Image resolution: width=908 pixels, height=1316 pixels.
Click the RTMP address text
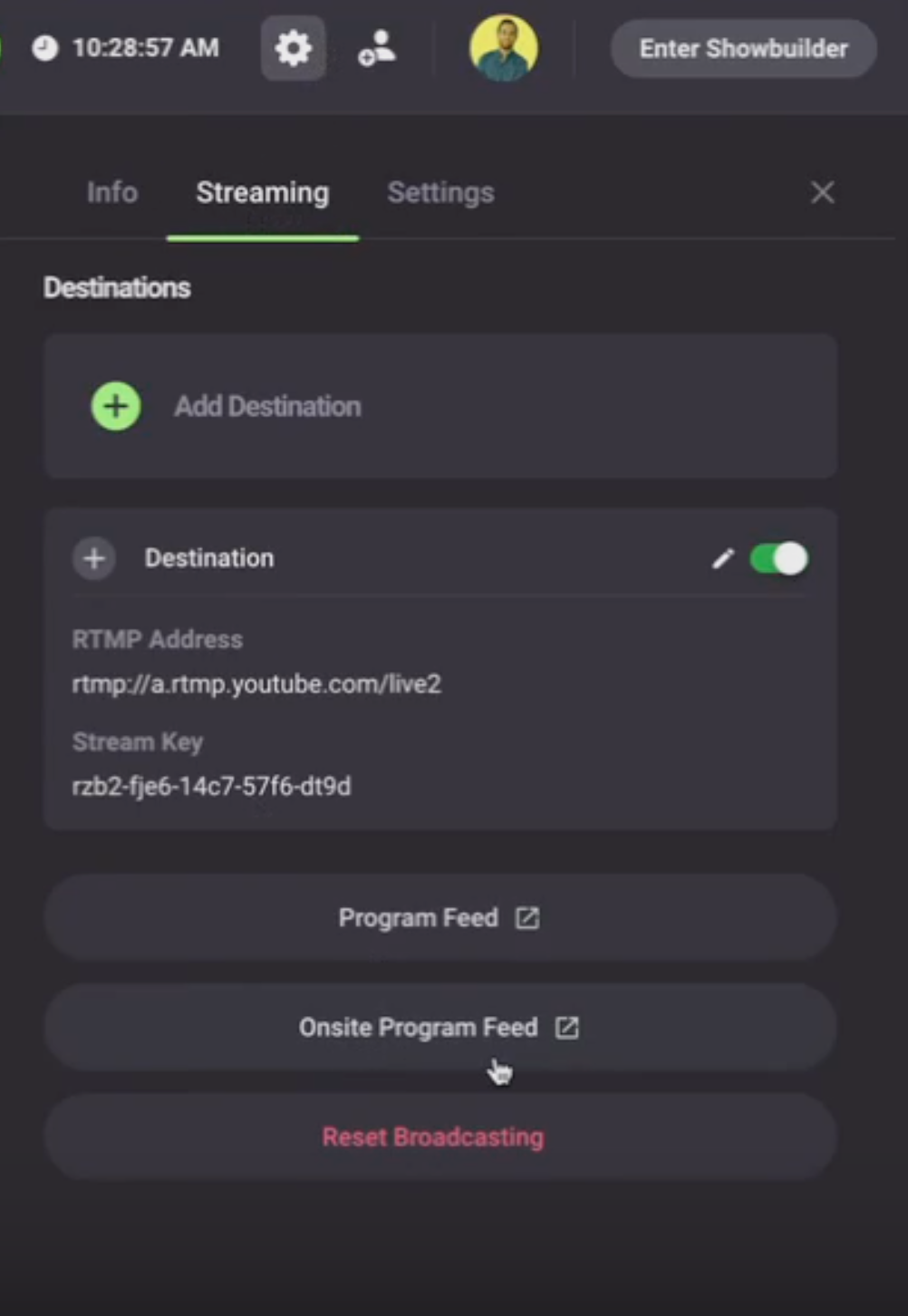tap(256, 683)
